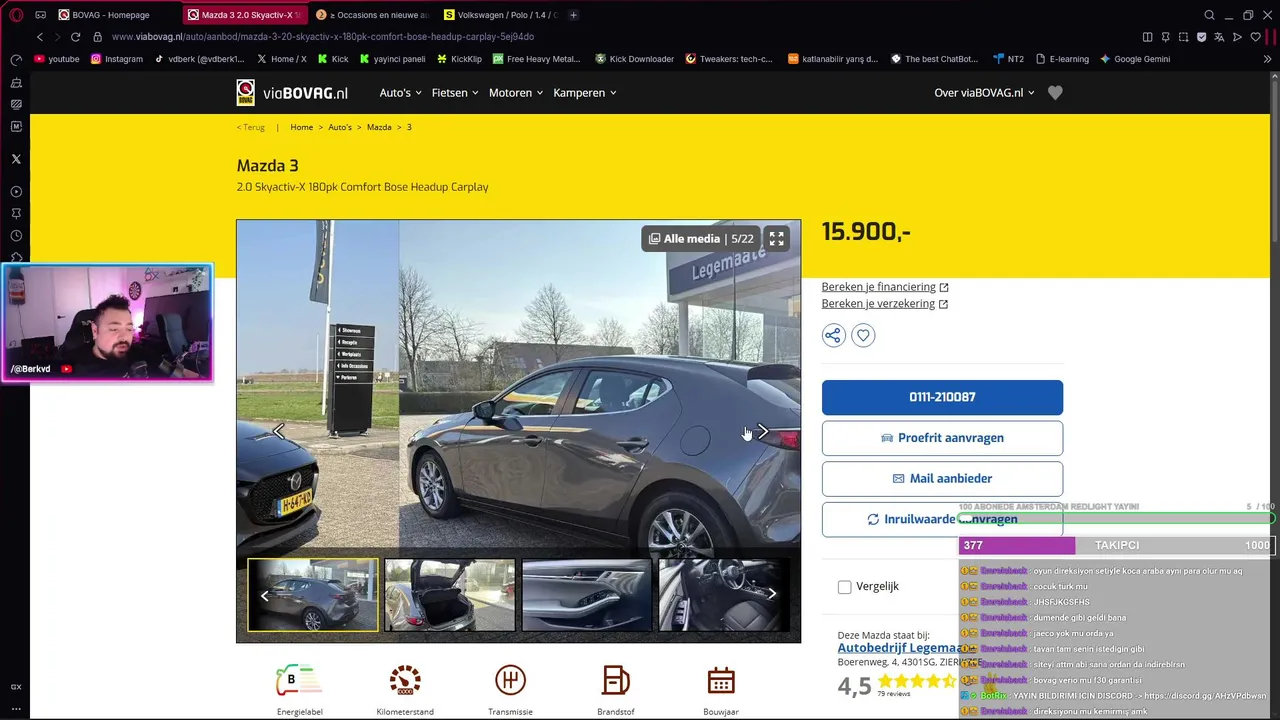Select first car side photo thumbnail
The image size is (1280, 720).
[313, 595]
